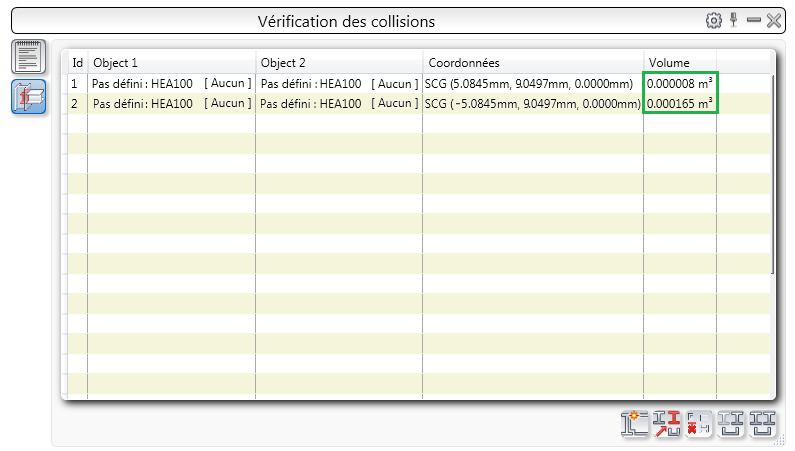This screenshot has height=451, width=795.
Task: Click the Volume column header
Action: coord(680,63)
